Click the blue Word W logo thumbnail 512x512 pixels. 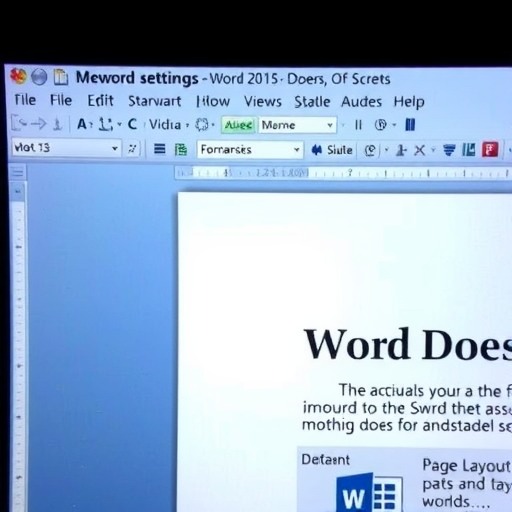tap(369, 493)
